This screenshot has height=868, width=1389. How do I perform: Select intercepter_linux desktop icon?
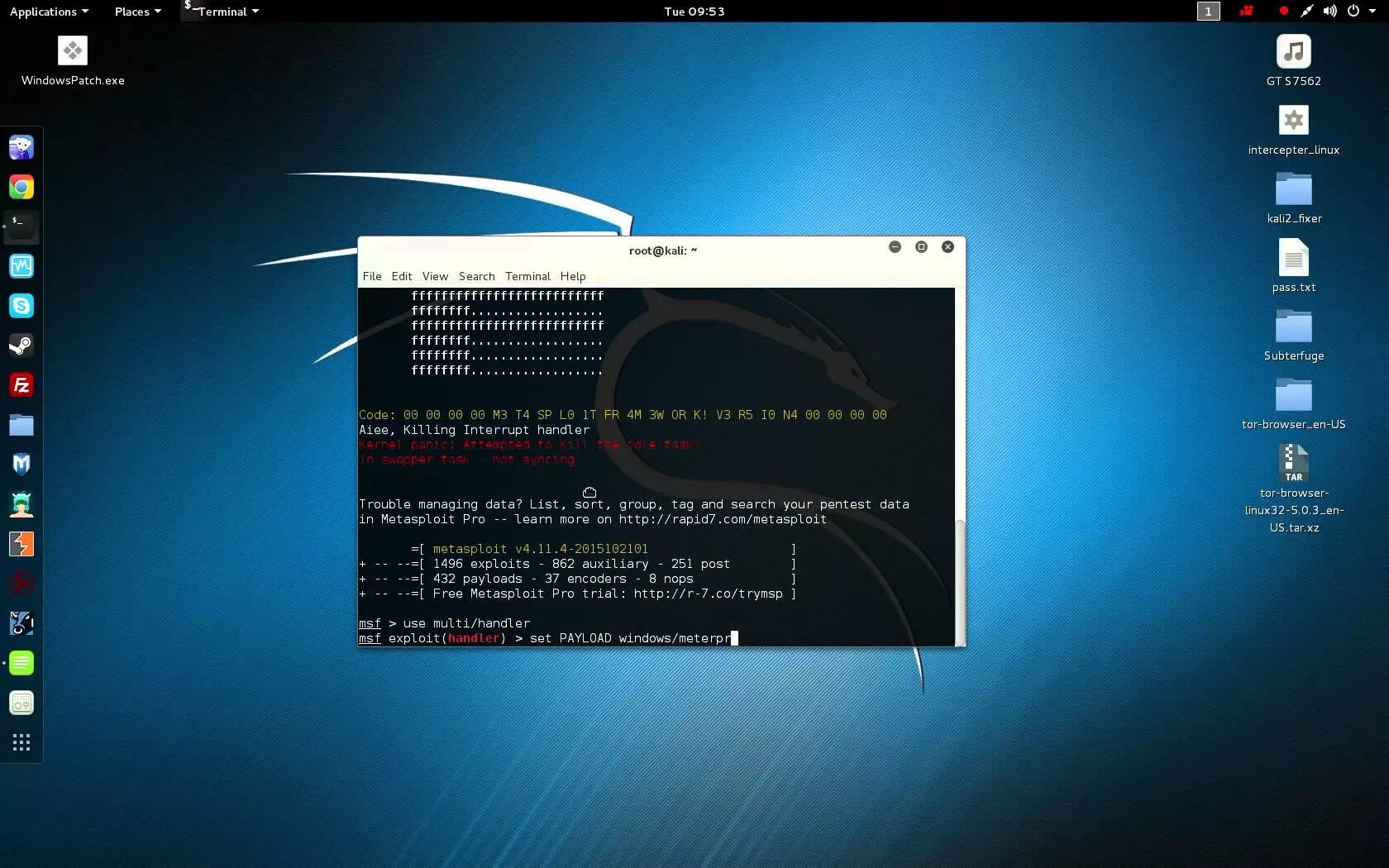1294,130
